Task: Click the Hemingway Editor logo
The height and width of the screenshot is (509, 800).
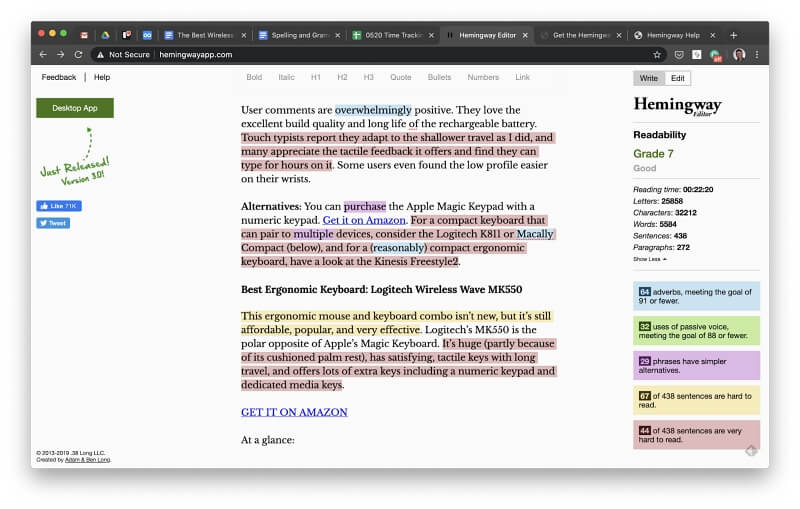Action: click(x=678, y=106)
